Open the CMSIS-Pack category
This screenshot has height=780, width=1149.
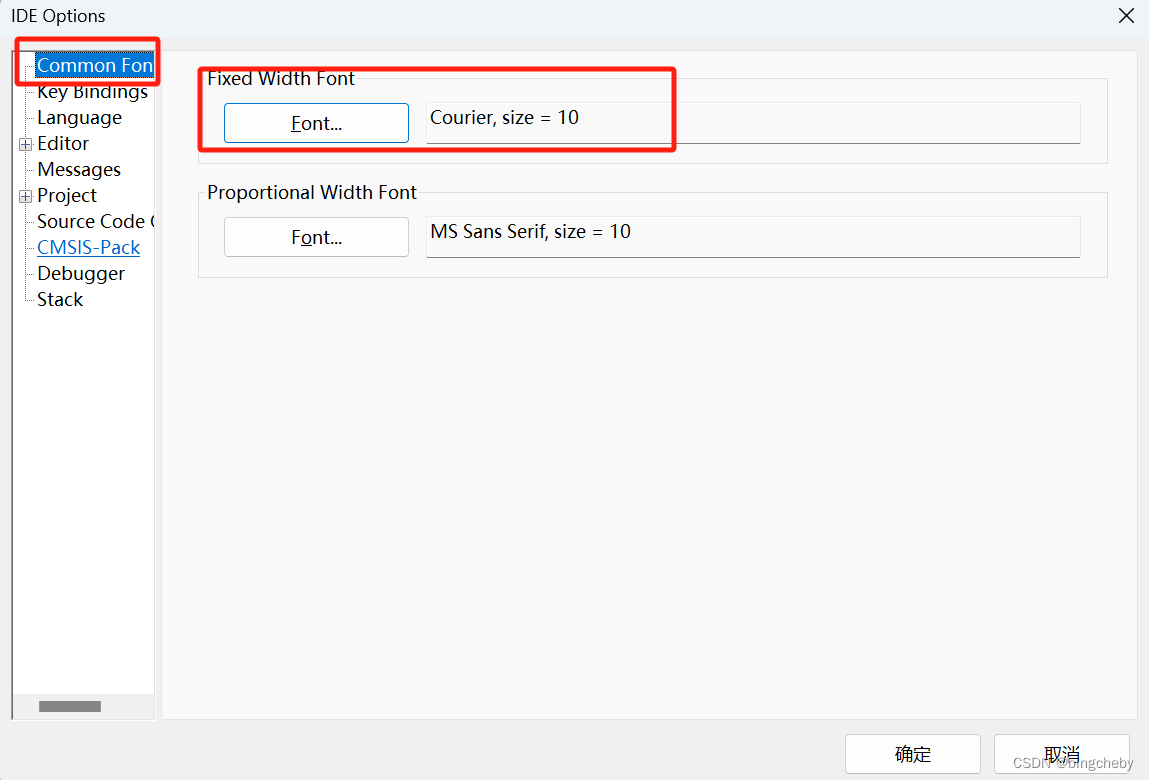89,248
